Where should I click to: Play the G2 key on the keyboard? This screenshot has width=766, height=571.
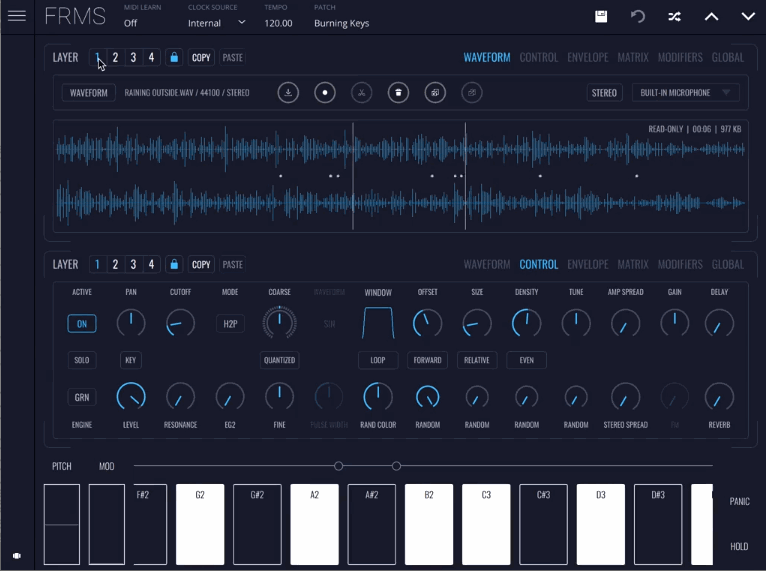200,524
